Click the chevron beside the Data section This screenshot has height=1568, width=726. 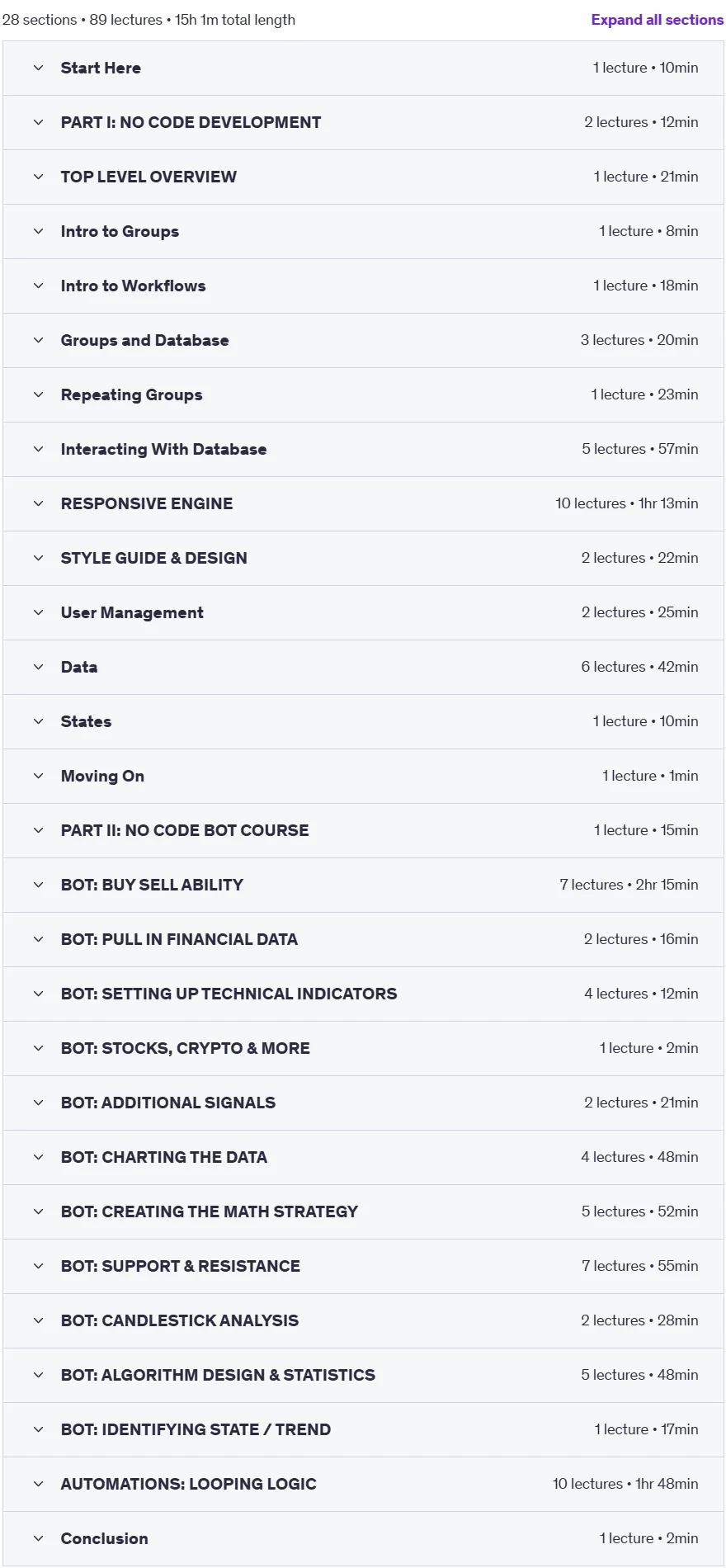pyautogui.click(x=38, y=667)
